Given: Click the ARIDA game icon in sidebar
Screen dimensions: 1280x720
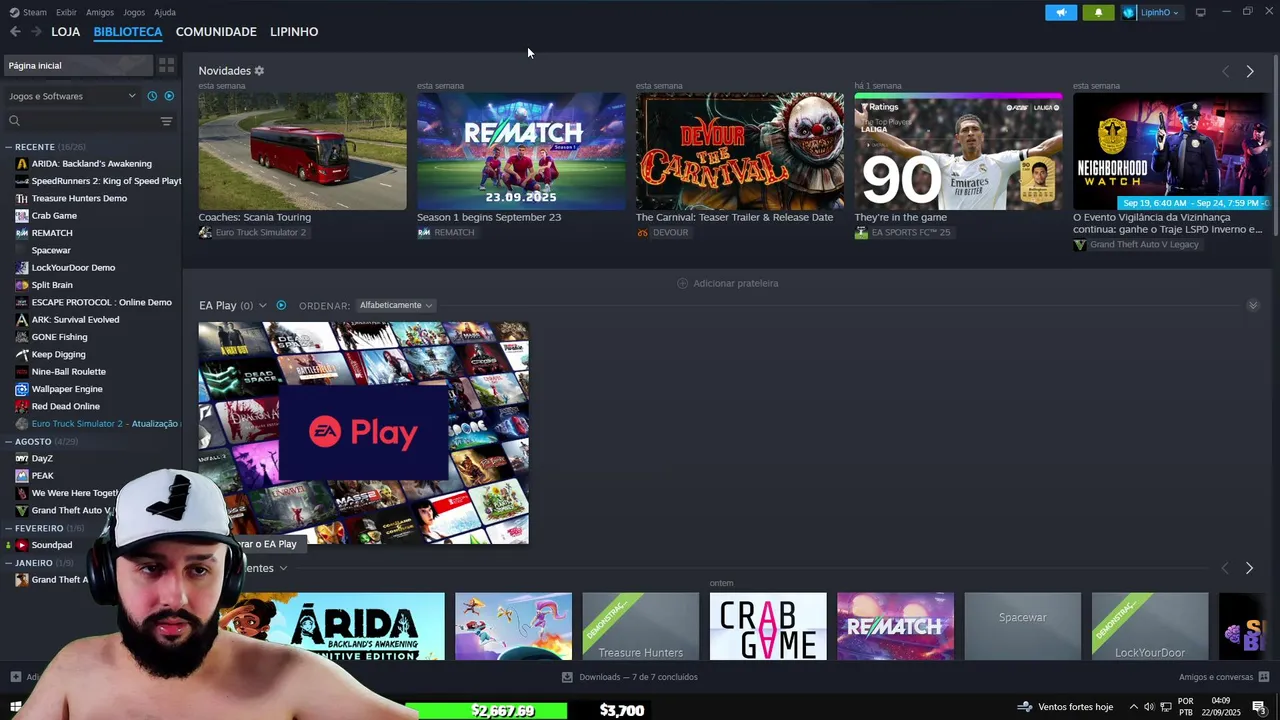Looking at the screenshot, I should (22, 164).
